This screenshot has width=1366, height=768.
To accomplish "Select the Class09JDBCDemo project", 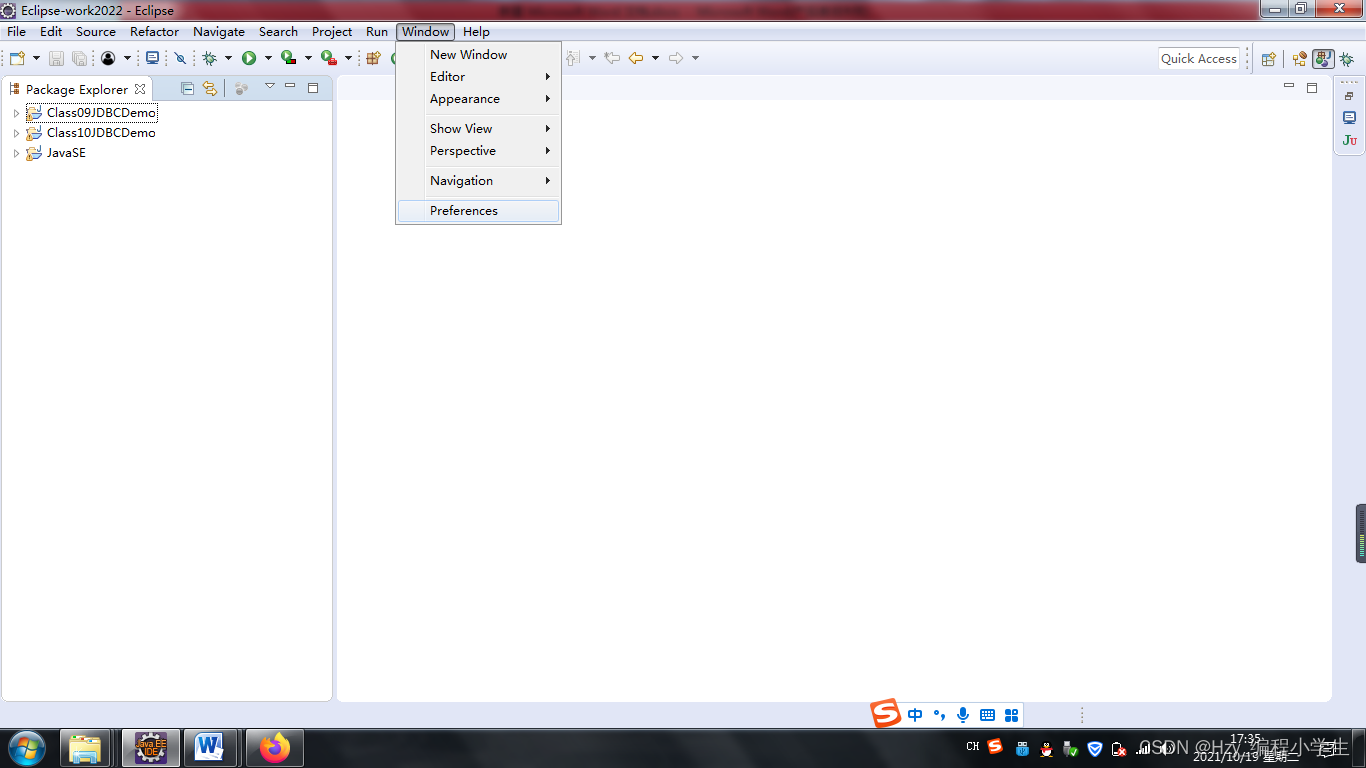I will coord(101,113).
